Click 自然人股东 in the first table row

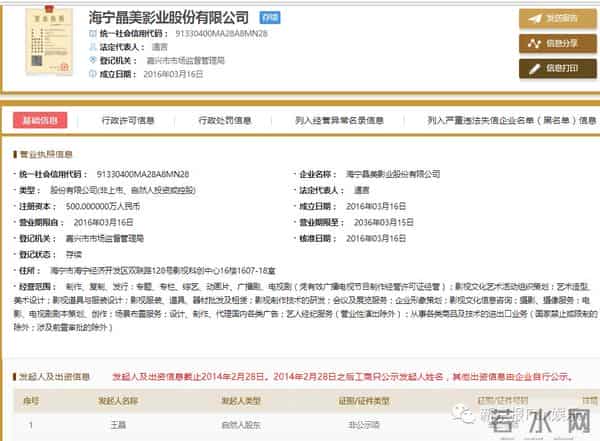tap(241, 425)
